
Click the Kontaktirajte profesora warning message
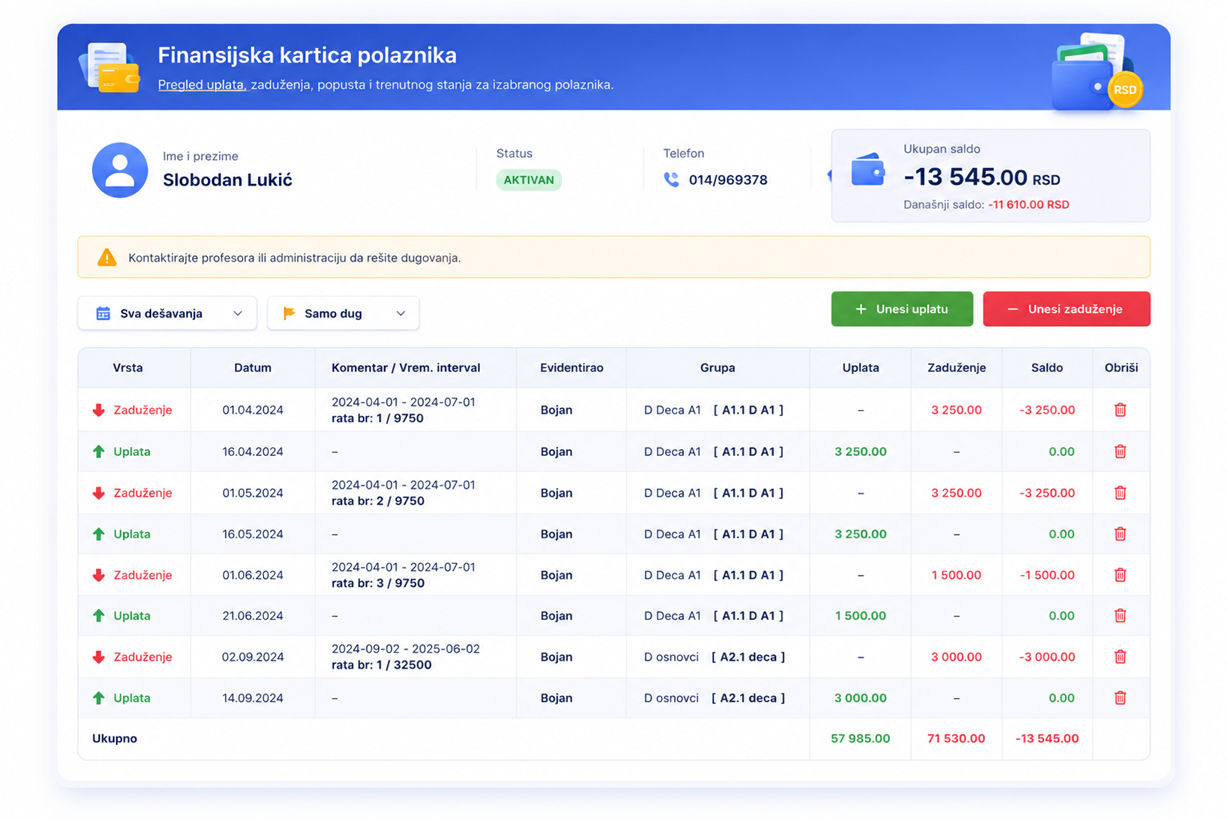(x=295, y=258)
